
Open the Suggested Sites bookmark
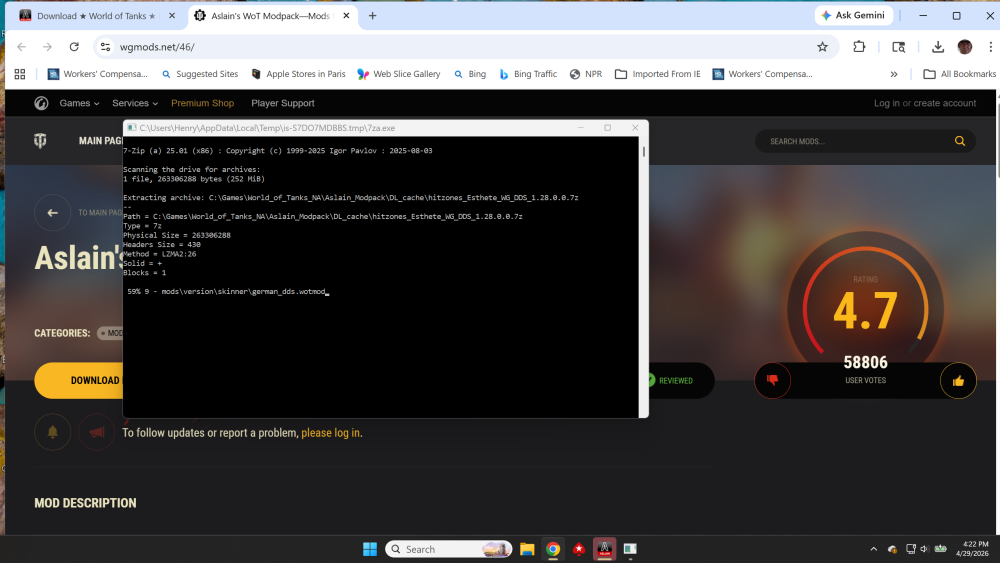tap(200, 74)
